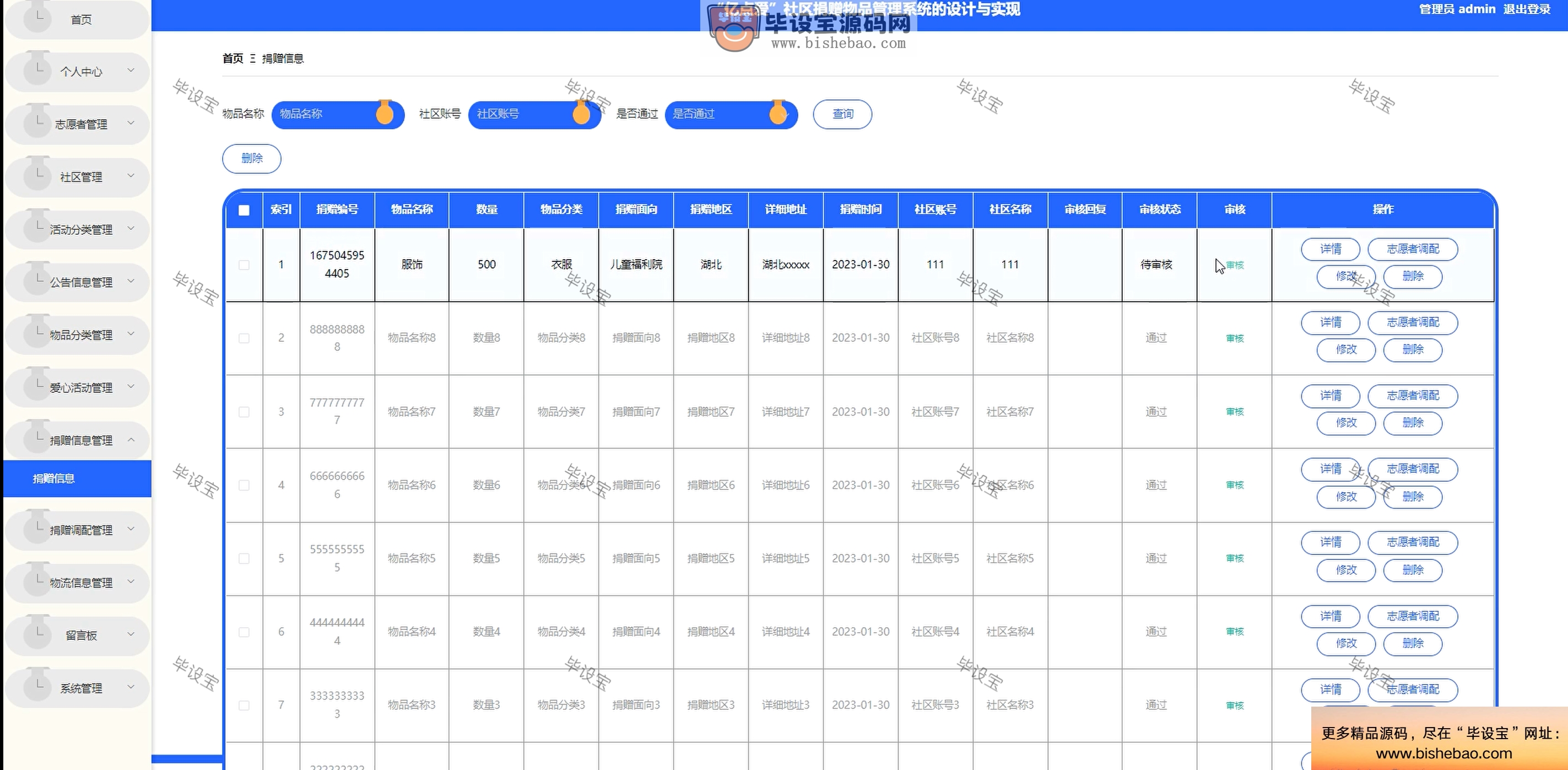Click the 捐赠信息管理 sidebar icon
The image size is (1568, 770).
(37, 438)
